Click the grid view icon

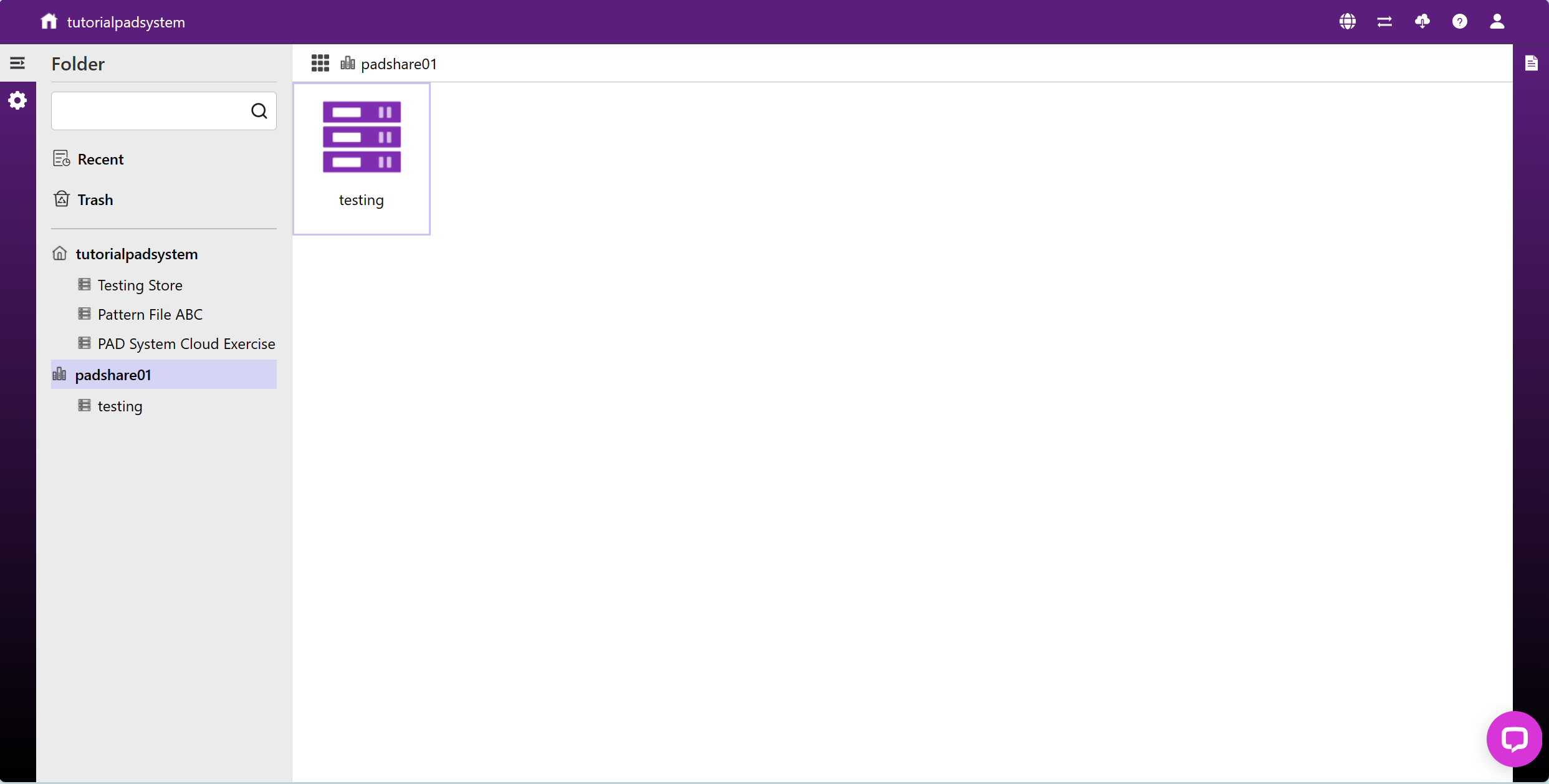(320, 63)
